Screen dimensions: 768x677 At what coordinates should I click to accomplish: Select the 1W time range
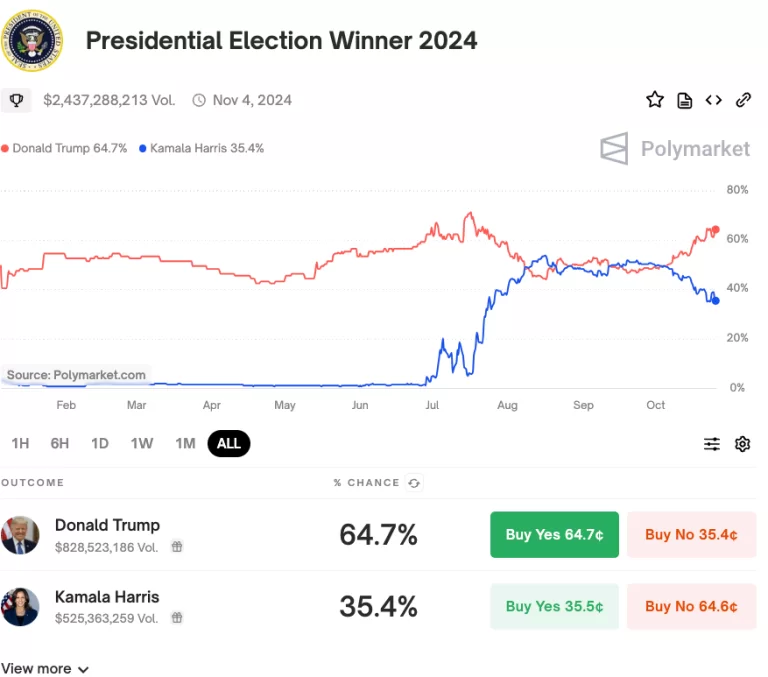[142, 444]
